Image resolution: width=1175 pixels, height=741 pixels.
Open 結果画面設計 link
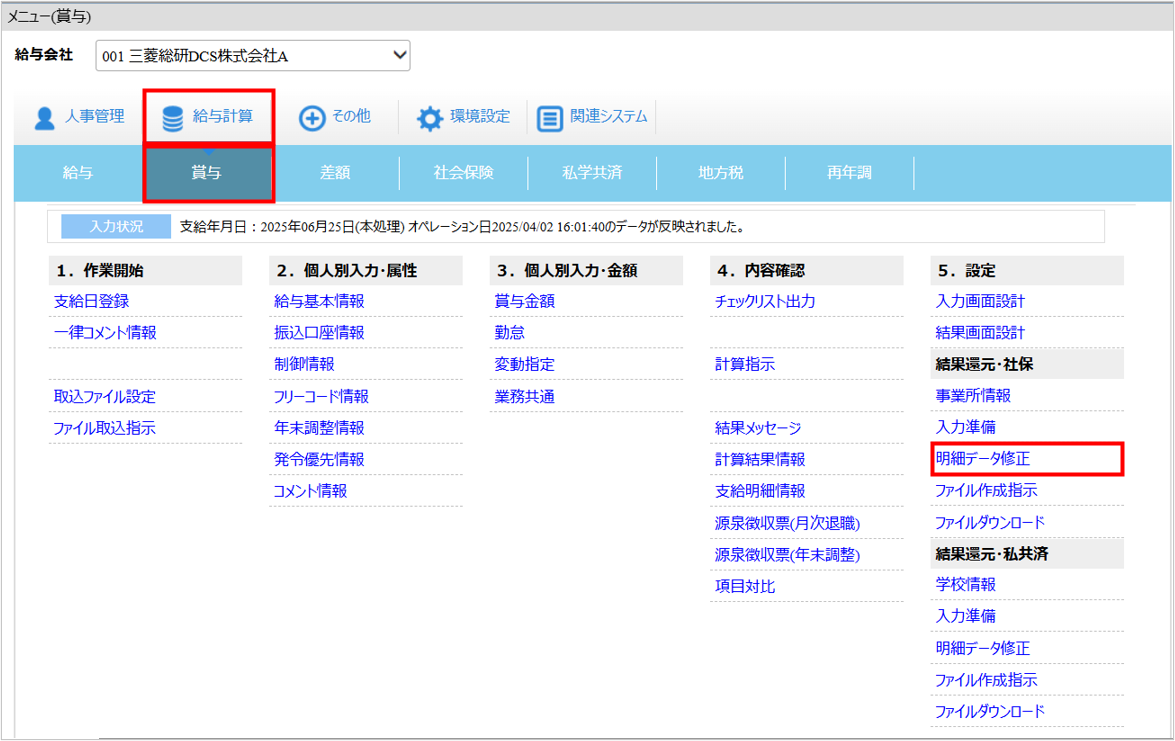pos(980,333)
